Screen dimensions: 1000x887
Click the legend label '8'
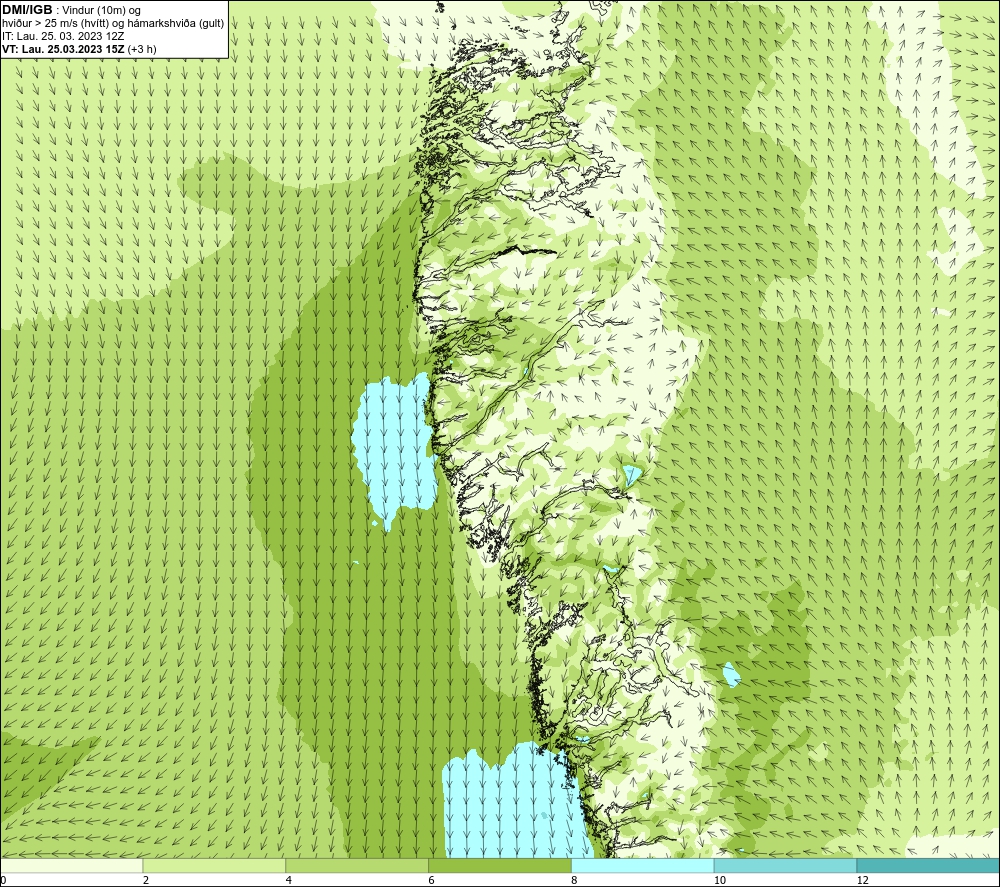pos(574,881)
